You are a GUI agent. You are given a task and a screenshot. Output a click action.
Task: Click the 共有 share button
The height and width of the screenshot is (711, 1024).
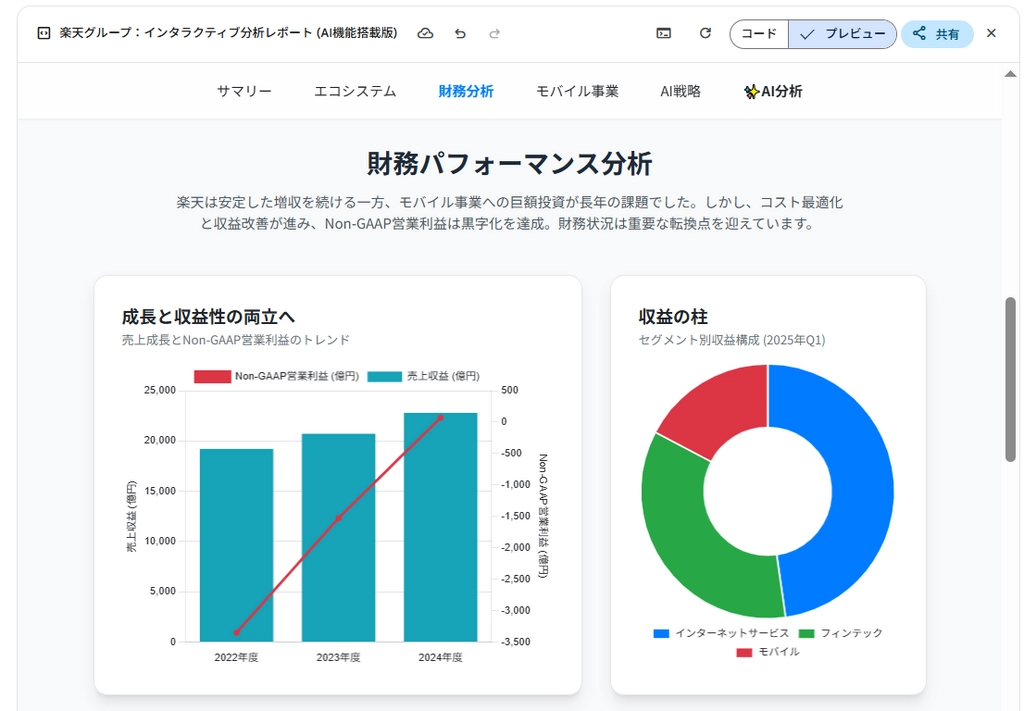click(x=937, y=34)
